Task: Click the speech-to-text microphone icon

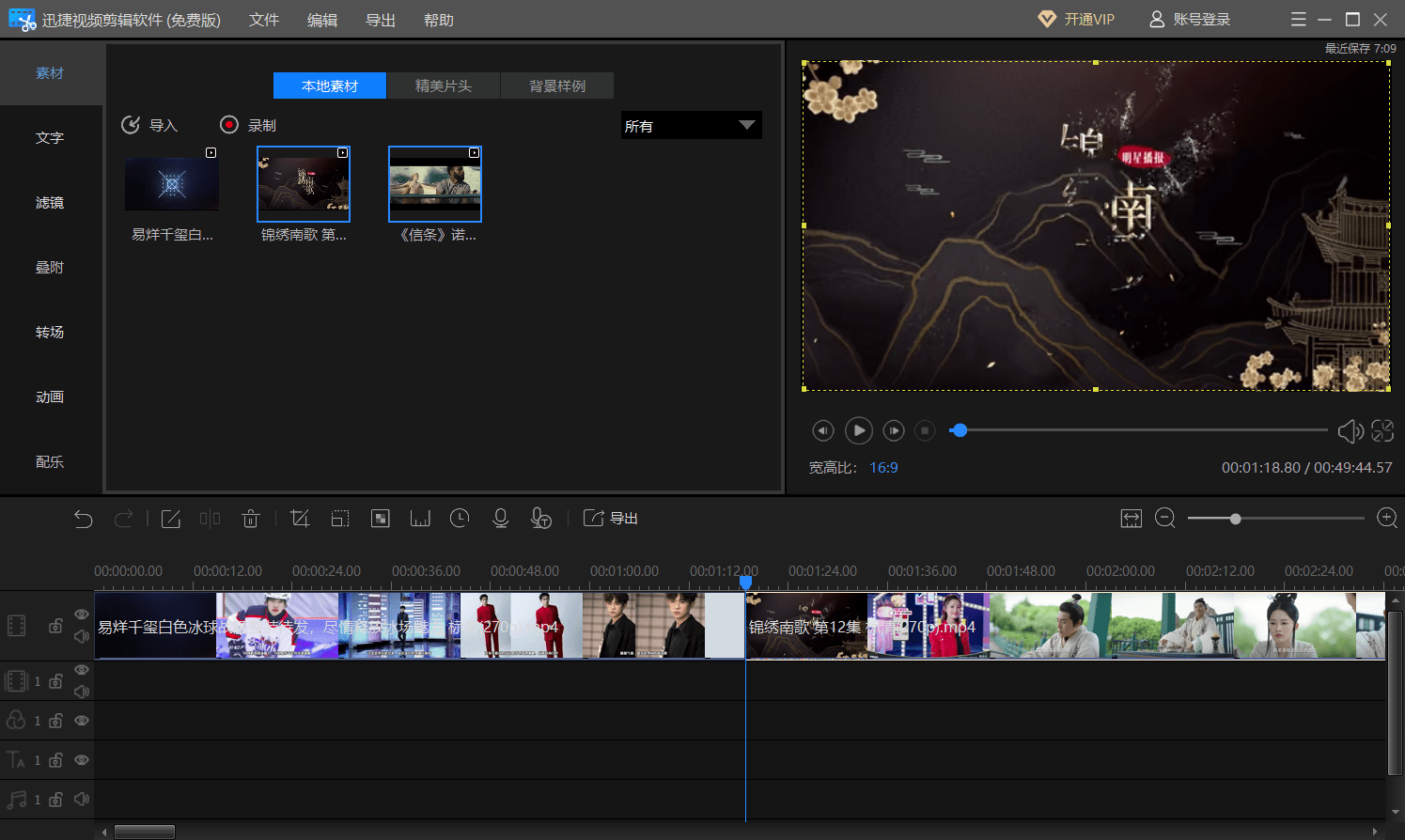Action: click(540, 519)
